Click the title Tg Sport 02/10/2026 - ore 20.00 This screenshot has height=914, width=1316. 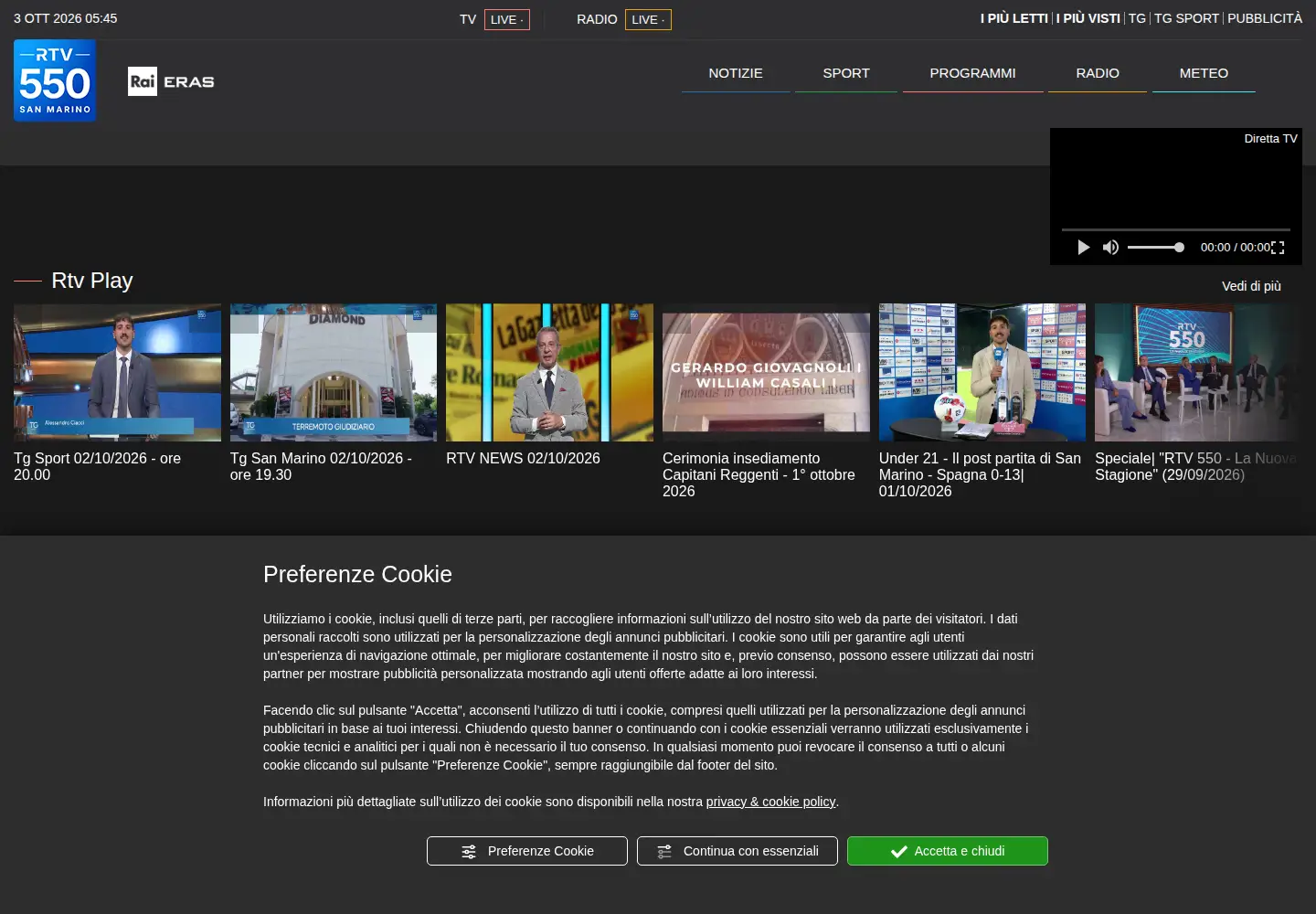click(x=97, y=466)
